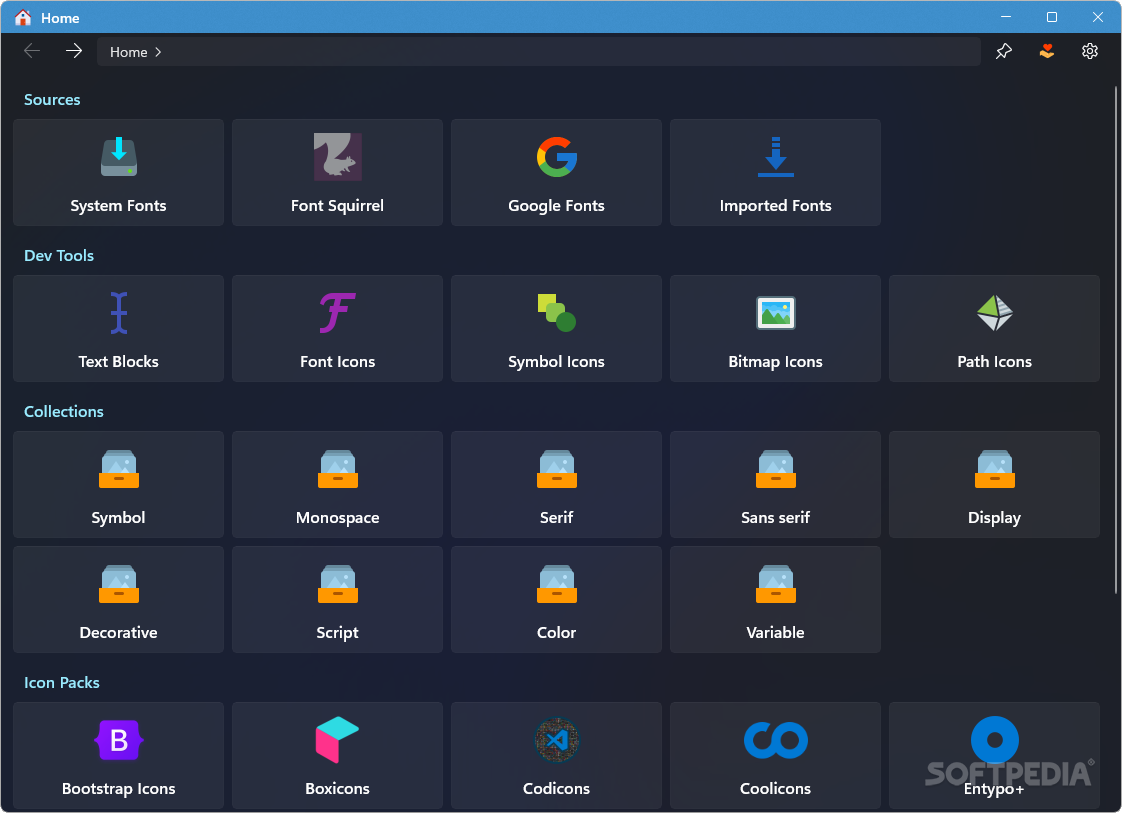This screenshot has width=1122, height=813.
Task: Maximize the Home window
Action: pyautogui.click(x=1051, y=16)
